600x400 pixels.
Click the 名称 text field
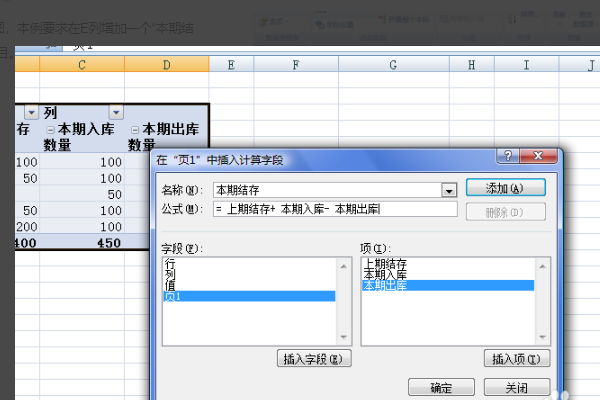coord(326,189)
